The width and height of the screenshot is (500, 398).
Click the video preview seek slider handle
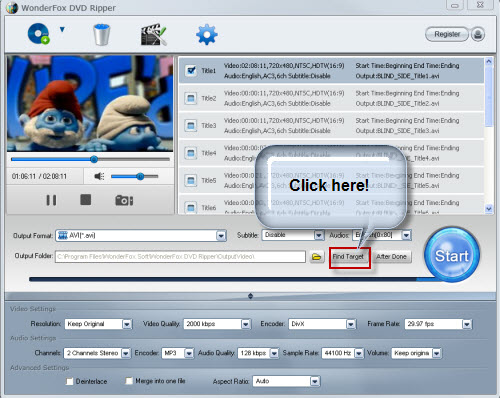pos(94,159)
